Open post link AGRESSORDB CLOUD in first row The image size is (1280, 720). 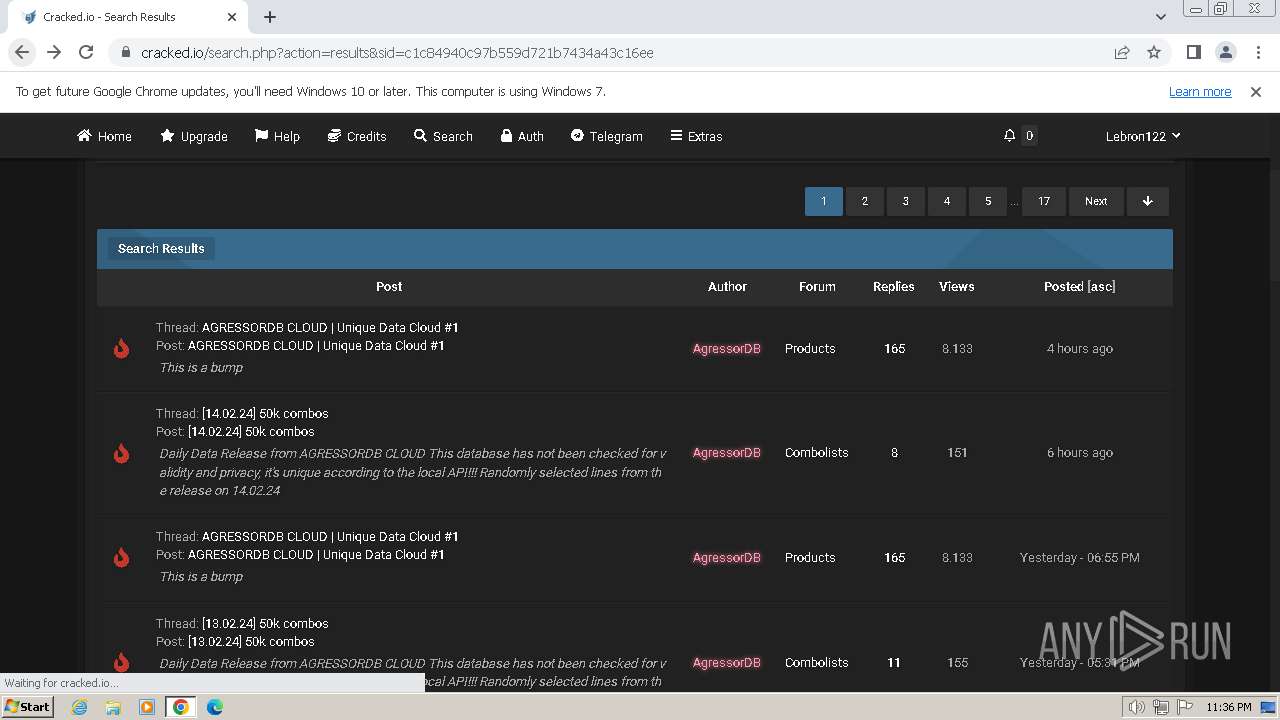pyautogui.click(x=316, y=345)
